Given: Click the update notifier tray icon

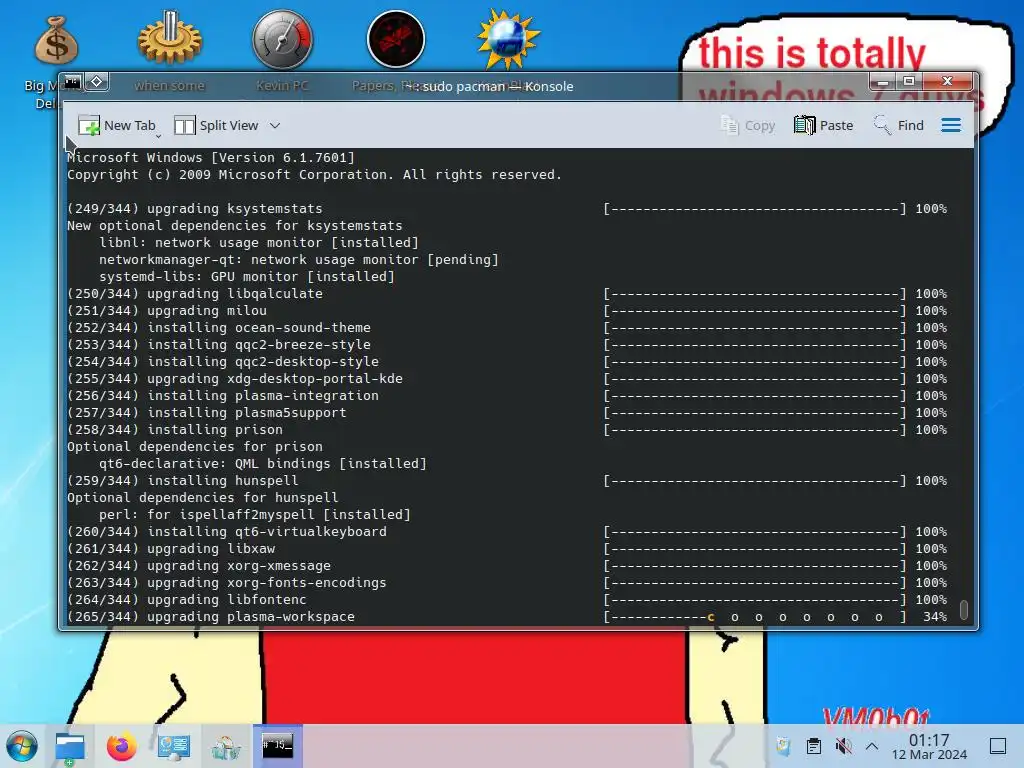Looking at the screenshot, I should click(783, 746).
